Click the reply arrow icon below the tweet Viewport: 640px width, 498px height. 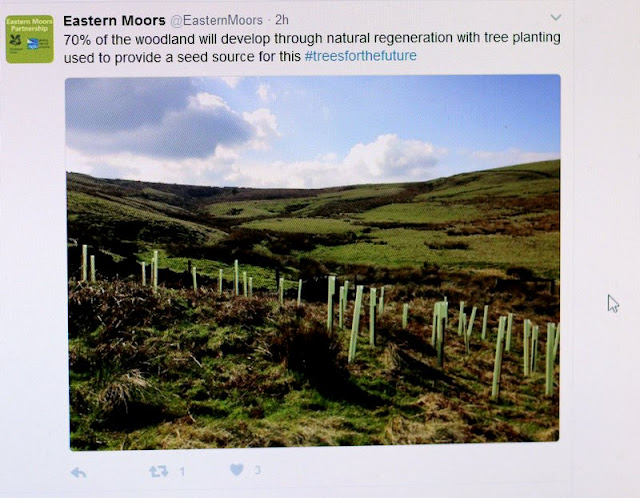[78, 473]
